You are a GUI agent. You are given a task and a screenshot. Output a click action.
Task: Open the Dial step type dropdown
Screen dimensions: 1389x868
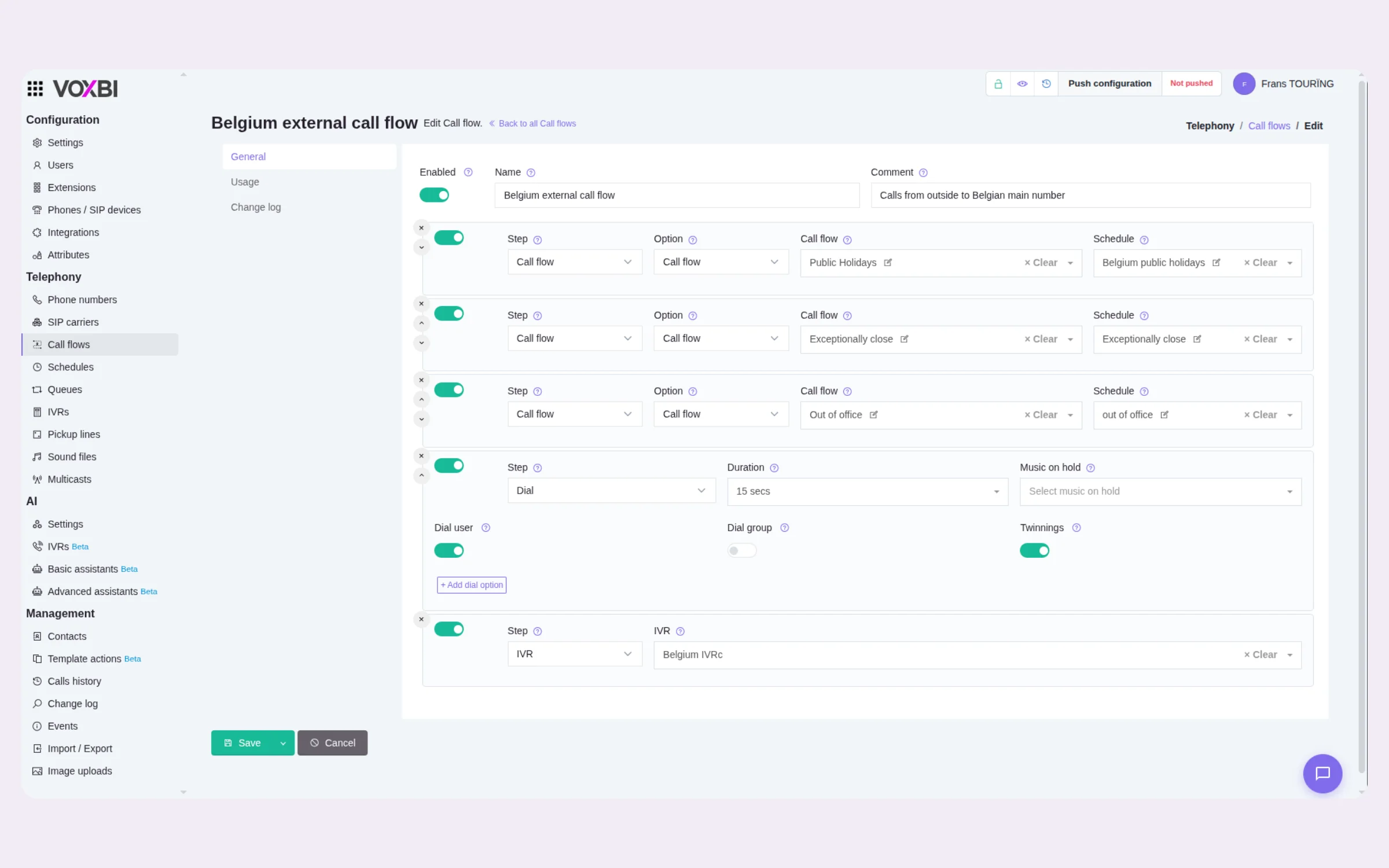[x=612, y=491]
